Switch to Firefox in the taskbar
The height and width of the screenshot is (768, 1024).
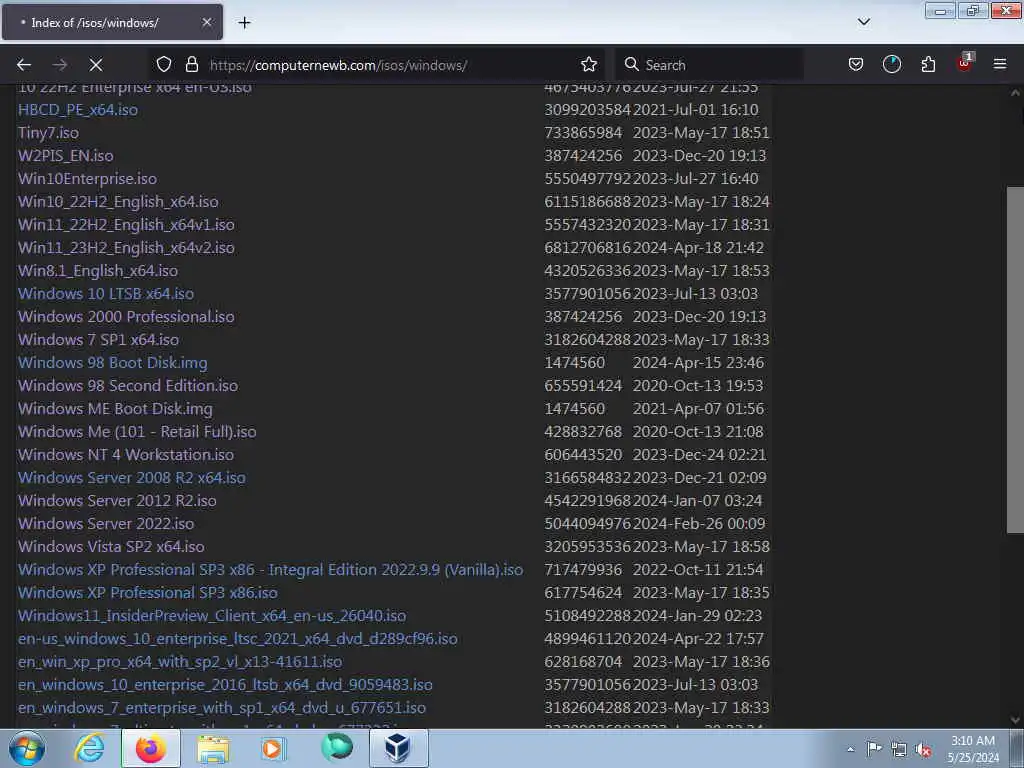tap(150, 748)
